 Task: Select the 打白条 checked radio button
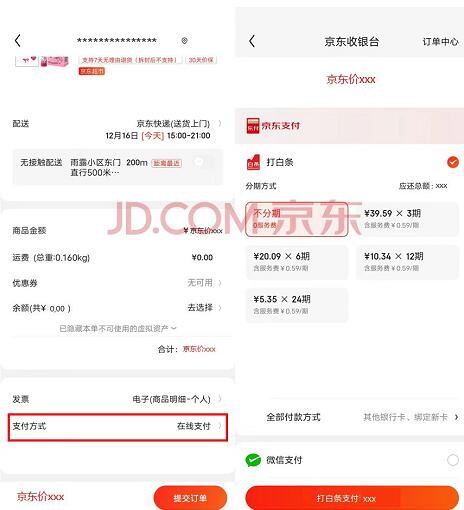pos(453,162)
